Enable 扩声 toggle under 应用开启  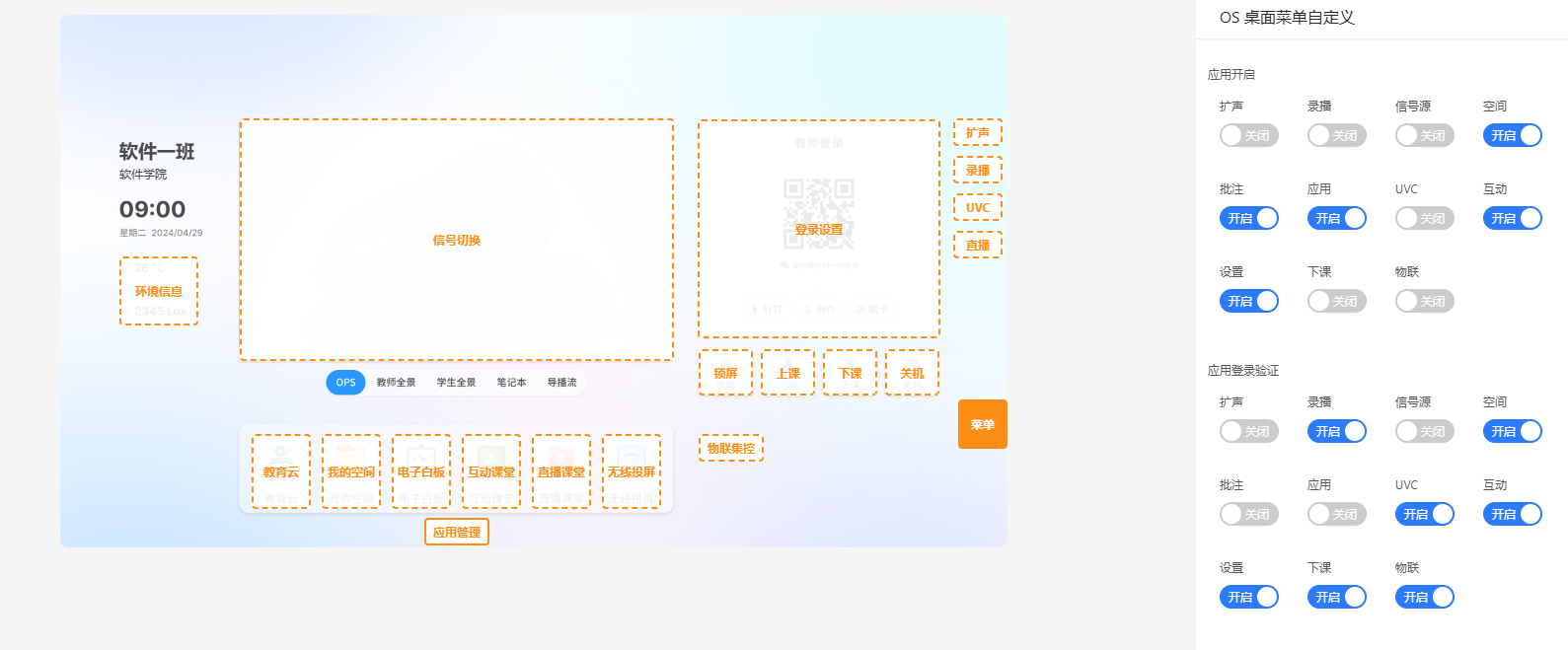point(1248,135)
